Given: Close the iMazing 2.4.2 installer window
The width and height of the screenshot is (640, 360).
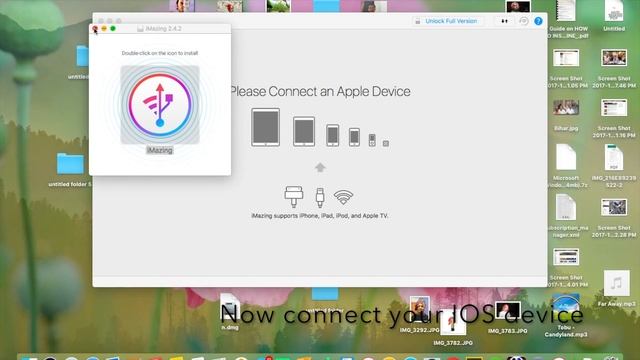Looking at the screenshot, I should pos(95,28).
